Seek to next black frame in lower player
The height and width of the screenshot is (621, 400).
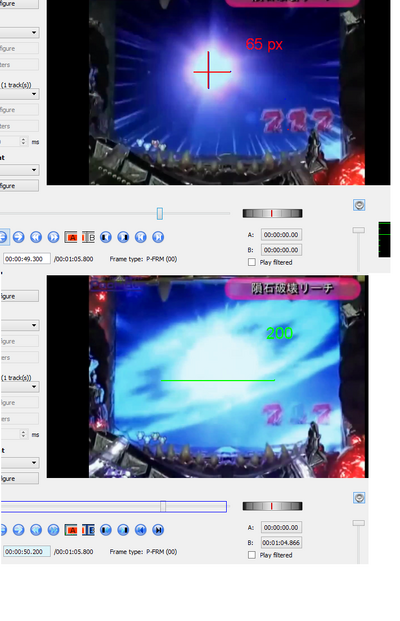tap(123, 530)
